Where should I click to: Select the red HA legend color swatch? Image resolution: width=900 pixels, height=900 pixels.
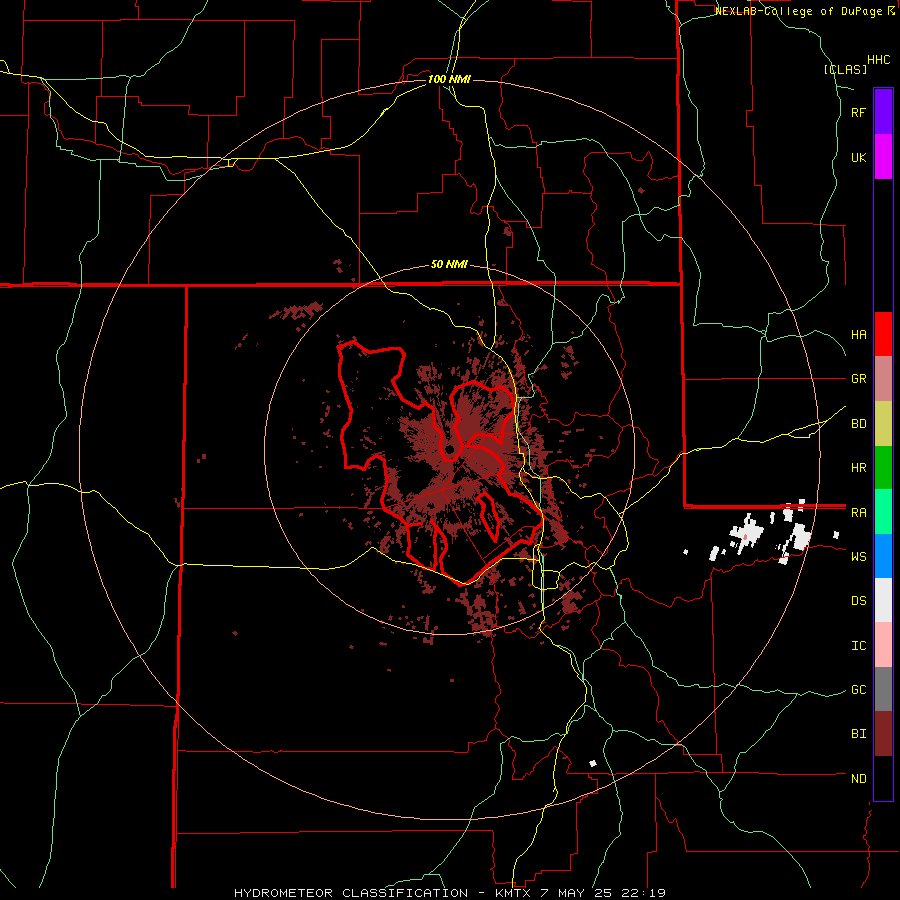(883, 334)
